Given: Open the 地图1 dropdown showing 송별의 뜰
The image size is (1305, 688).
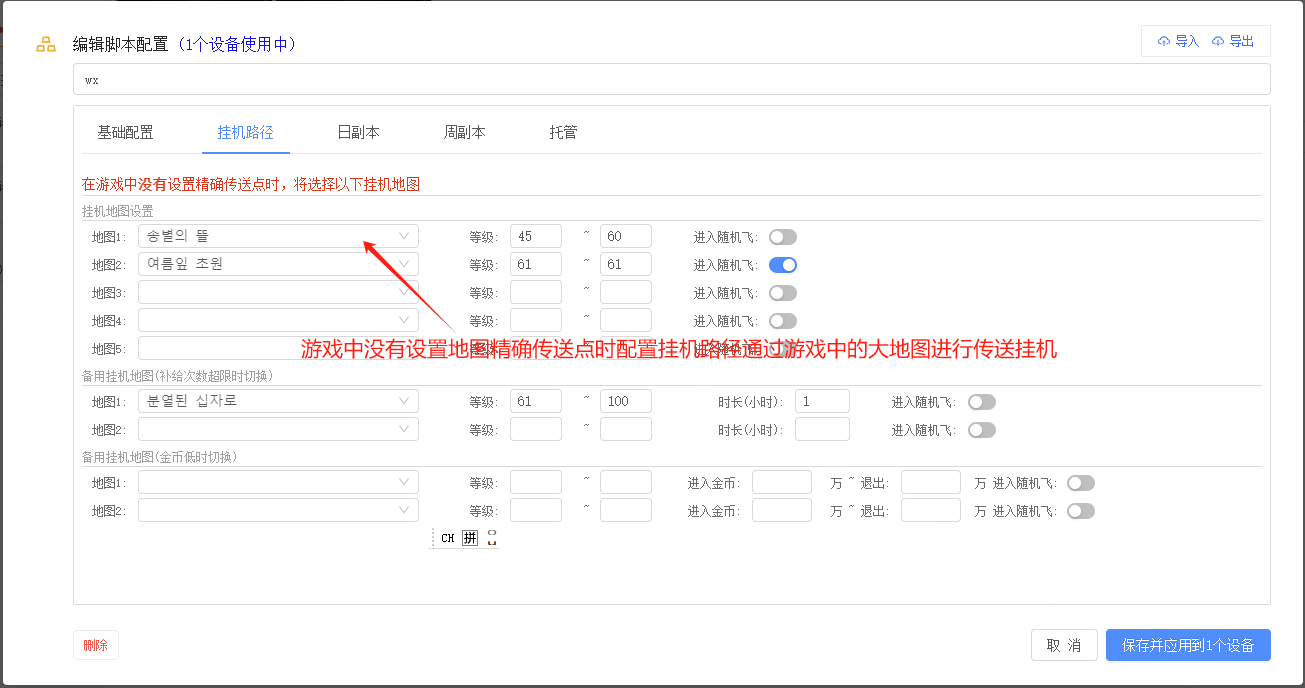Looking at the screenshot, I should click(278, 236).
